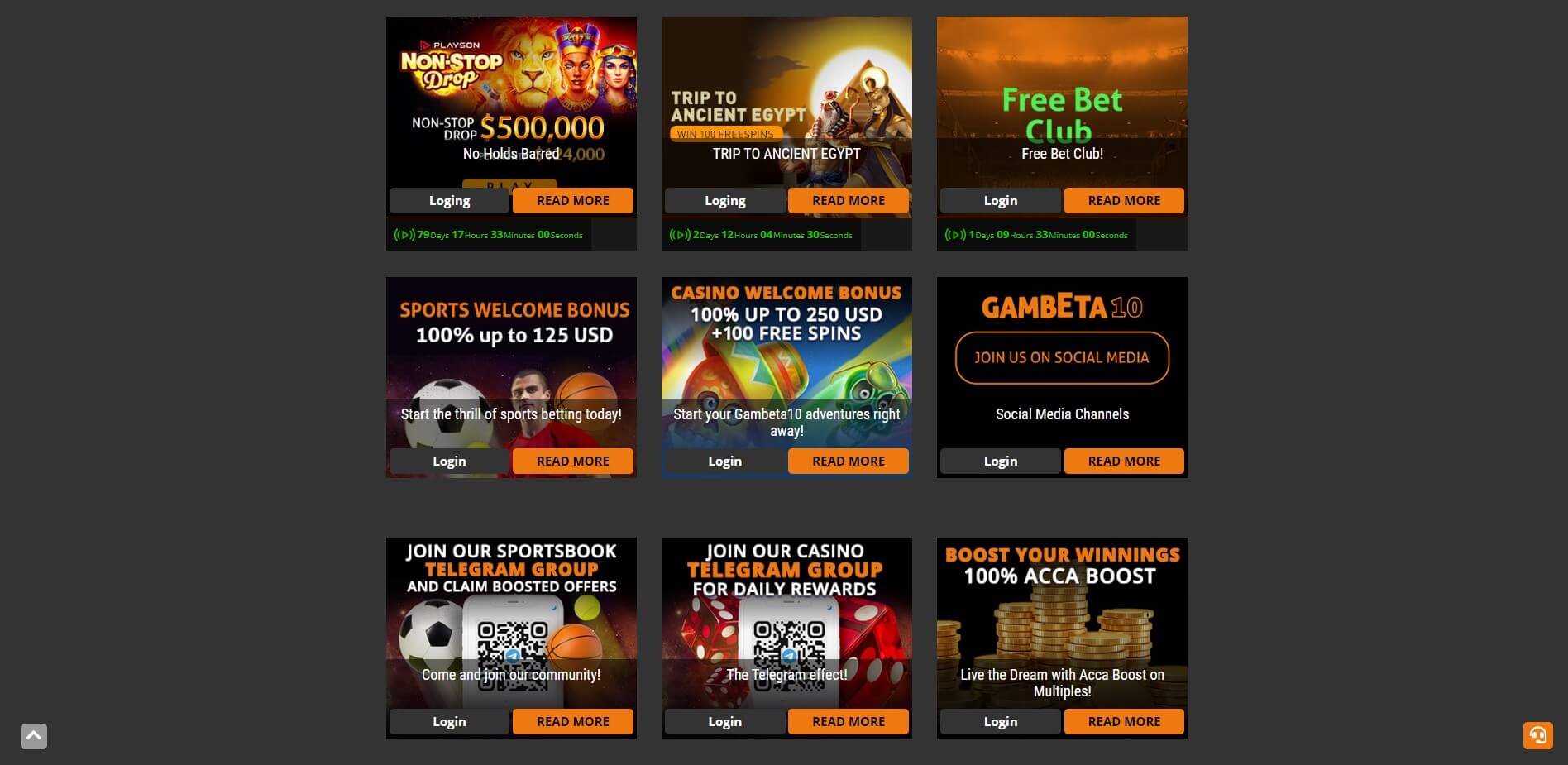Open the live support headset icon
Screen dimensions: 1568x765
[x=1537, y=735]
